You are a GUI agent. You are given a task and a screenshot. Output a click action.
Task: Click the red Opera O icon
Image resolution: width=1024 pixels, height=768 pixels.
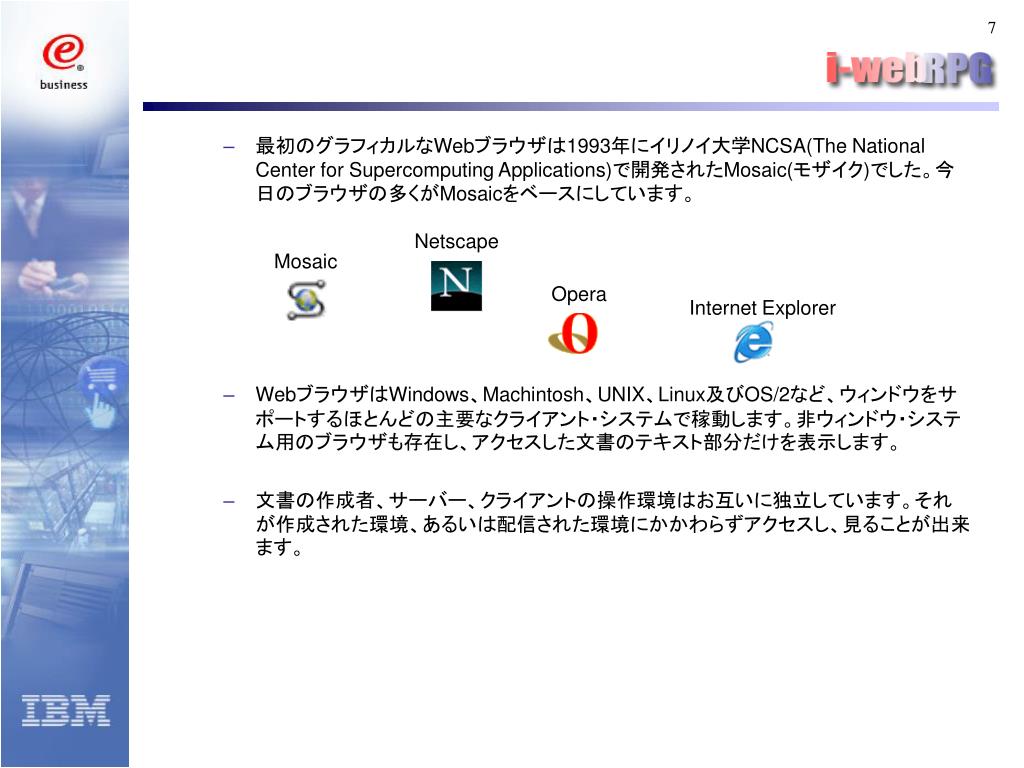point(573,333)
